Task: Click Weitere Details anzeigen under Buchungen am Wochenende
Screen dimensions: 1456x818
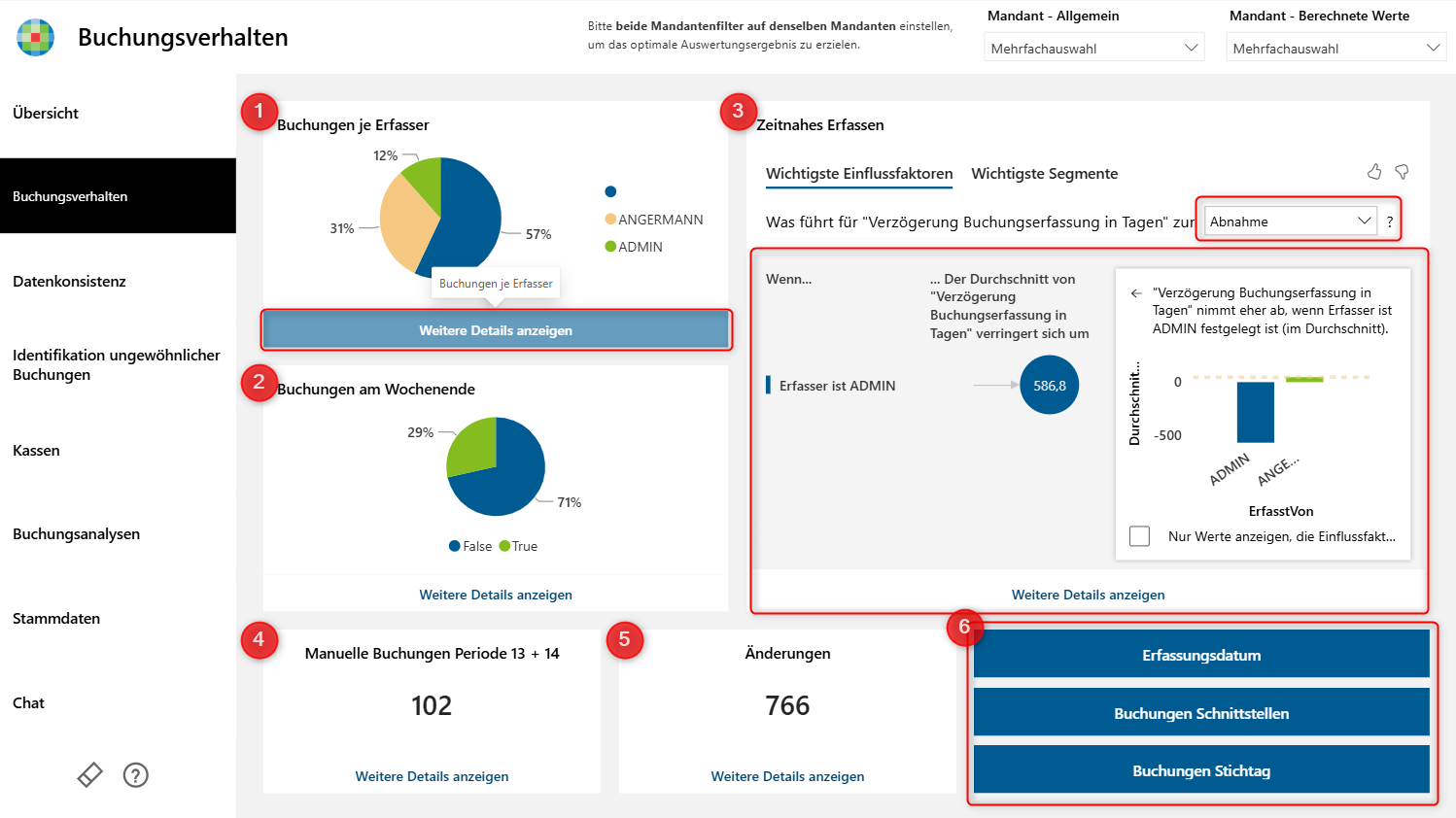Action: pos(496,595)
